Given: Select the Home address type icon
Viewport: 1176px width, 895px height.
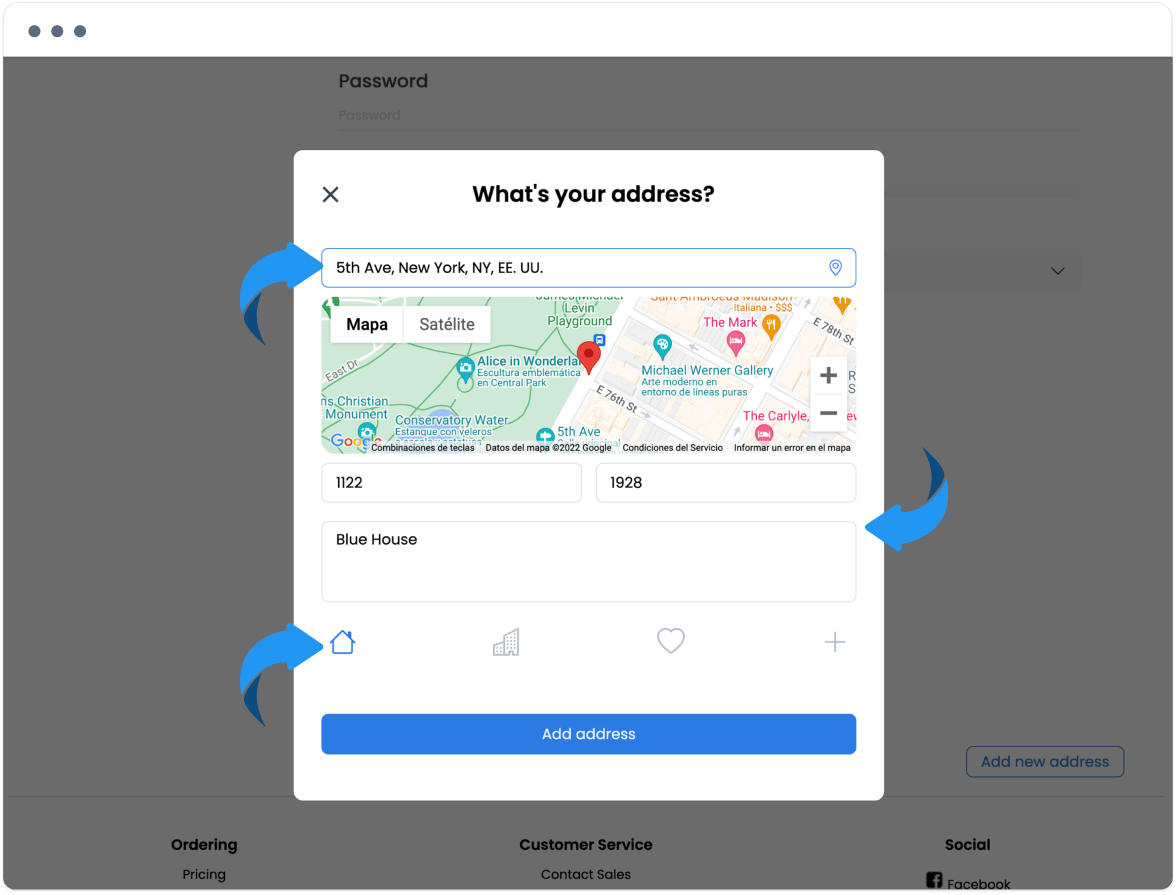Looking at the screenshot, I should (343, 642).
